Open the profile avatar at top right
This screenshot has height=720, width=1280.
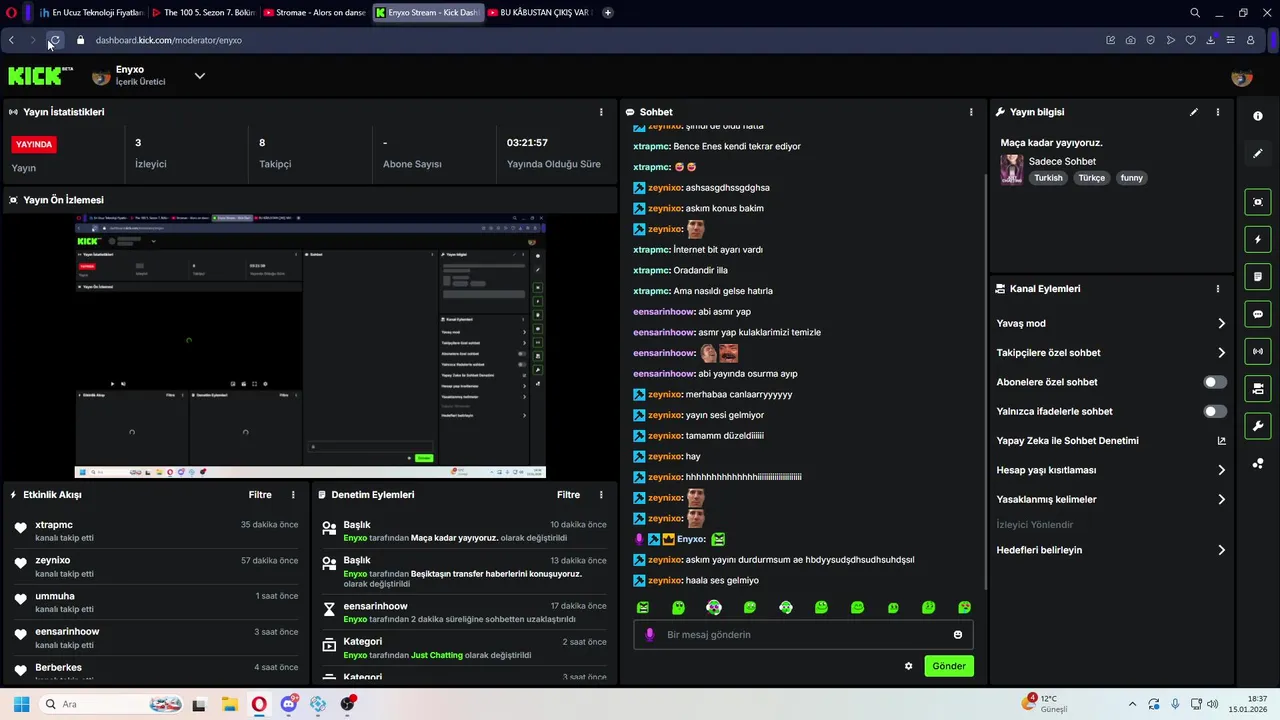pyautogui.click(x=1242, y=76)
